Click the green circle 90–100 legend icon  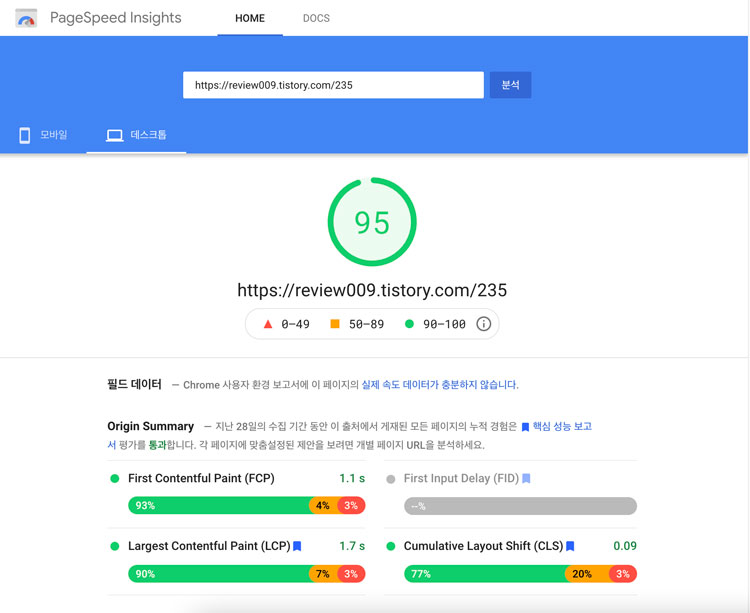click(409, 324)
